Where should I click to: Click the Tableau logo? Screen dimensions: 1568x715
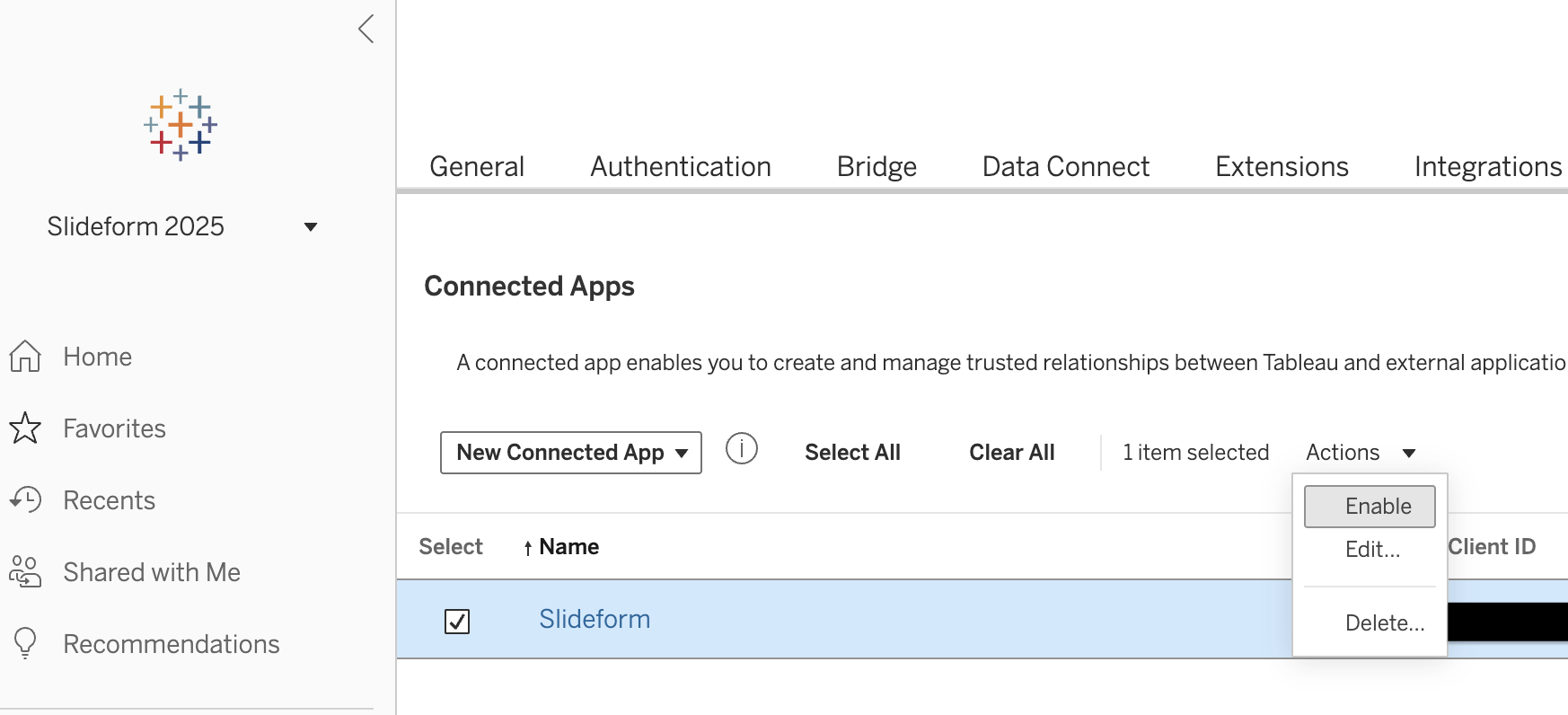[181, 125]
